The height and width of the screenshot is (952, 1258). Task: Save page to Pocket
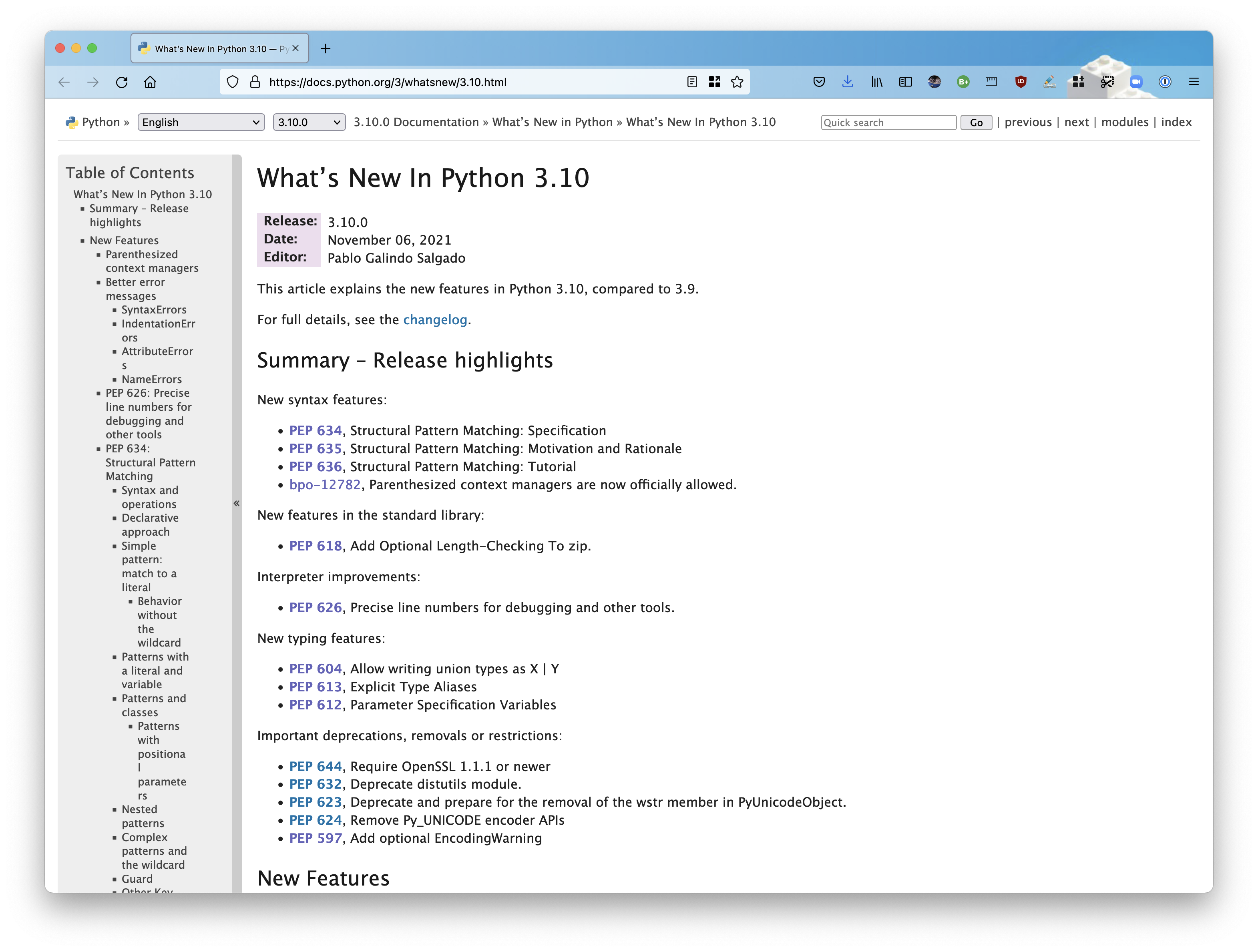pyautogui.click(x=819, y=81)
